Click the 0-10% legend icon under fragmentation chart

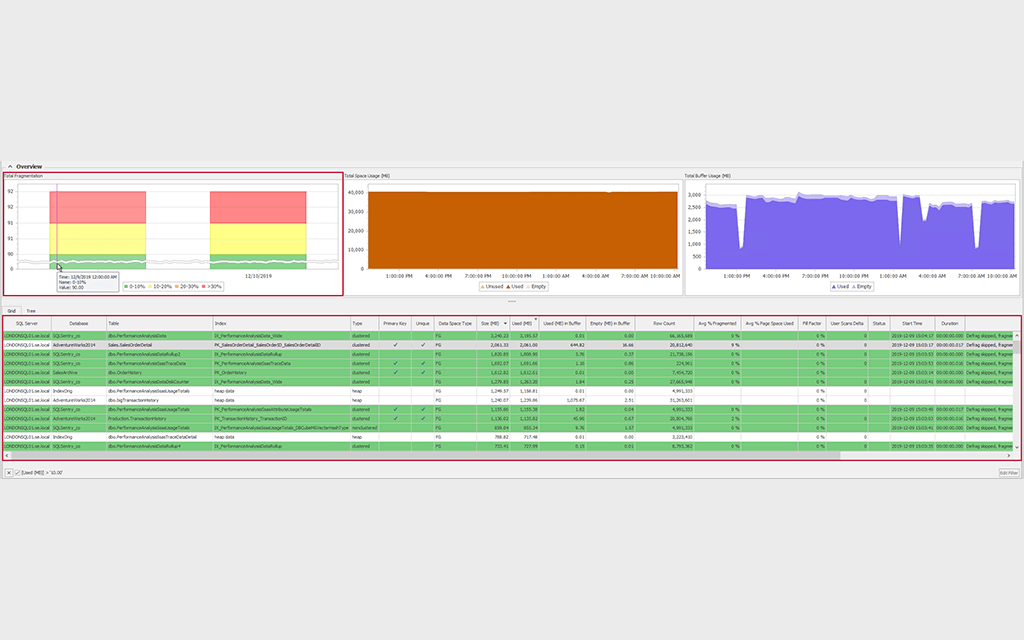(x=127, y=287)
